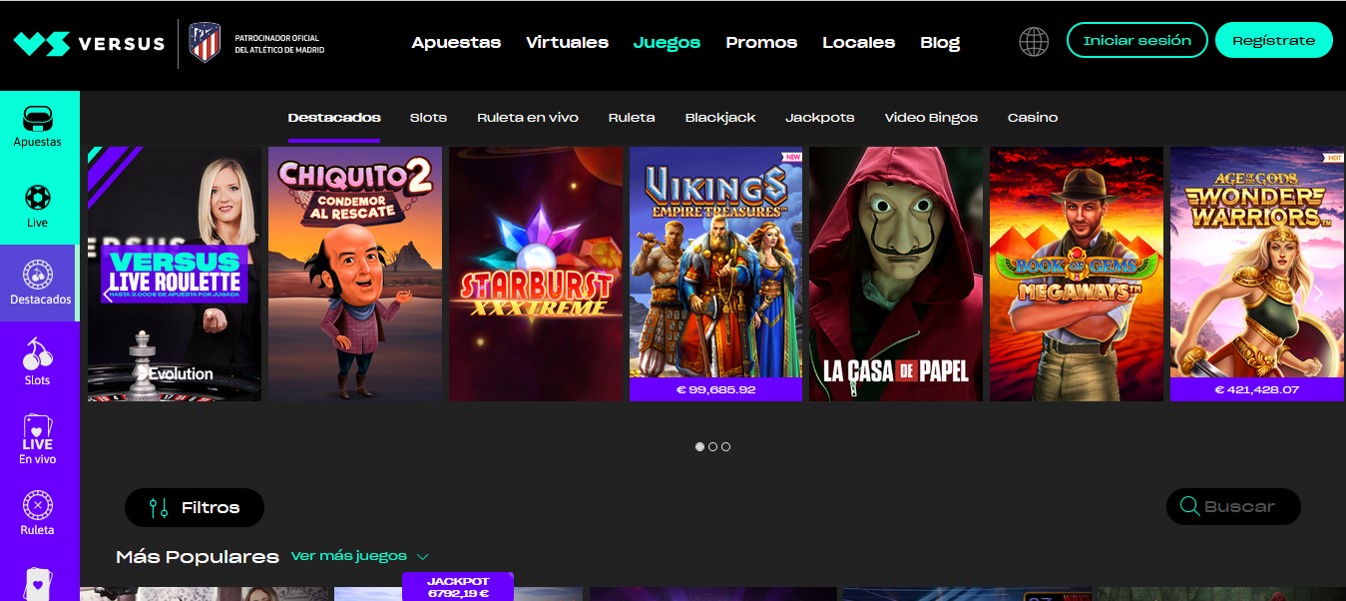Open Juegos in the top navigation

click(x=667, y=42)
